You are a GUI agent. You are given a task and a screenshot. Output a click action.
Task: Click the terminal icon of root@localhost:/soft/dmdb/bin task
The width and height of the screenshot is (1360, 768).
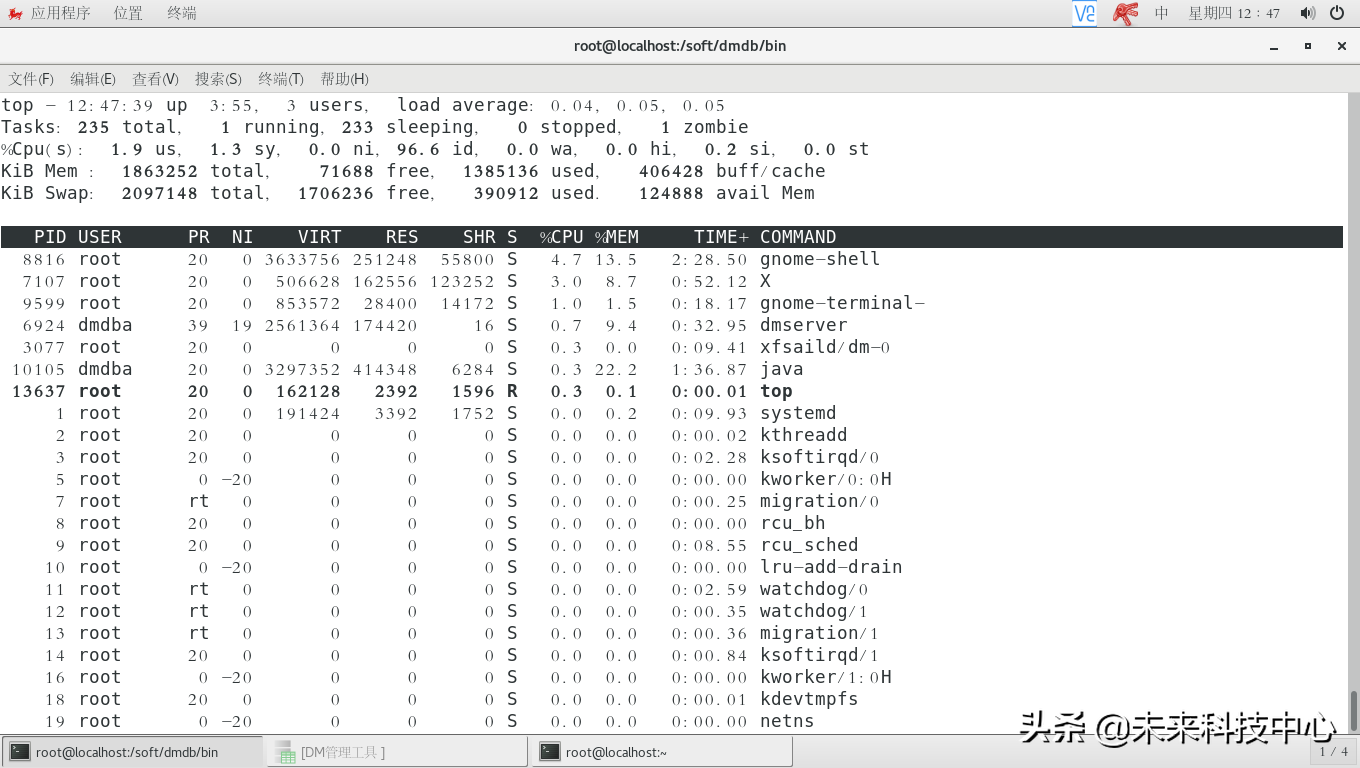point(20,752)
